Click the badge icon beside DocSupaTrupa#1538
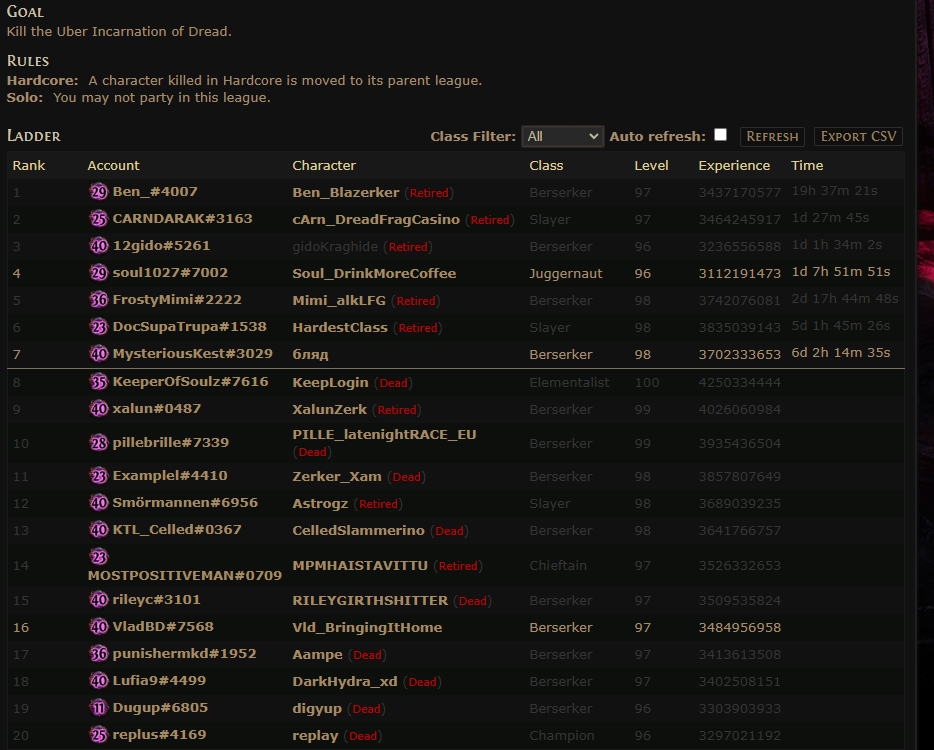Screen dimensions: 934x750 [98, 326]
